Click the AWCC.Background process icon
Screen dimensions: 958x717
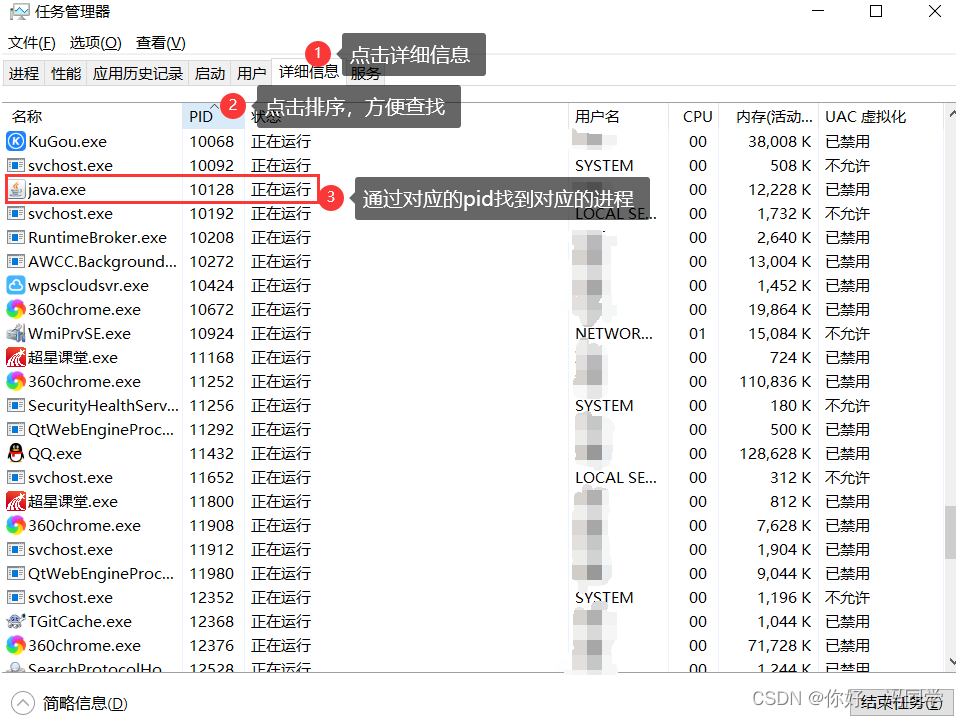click(15, 261)
